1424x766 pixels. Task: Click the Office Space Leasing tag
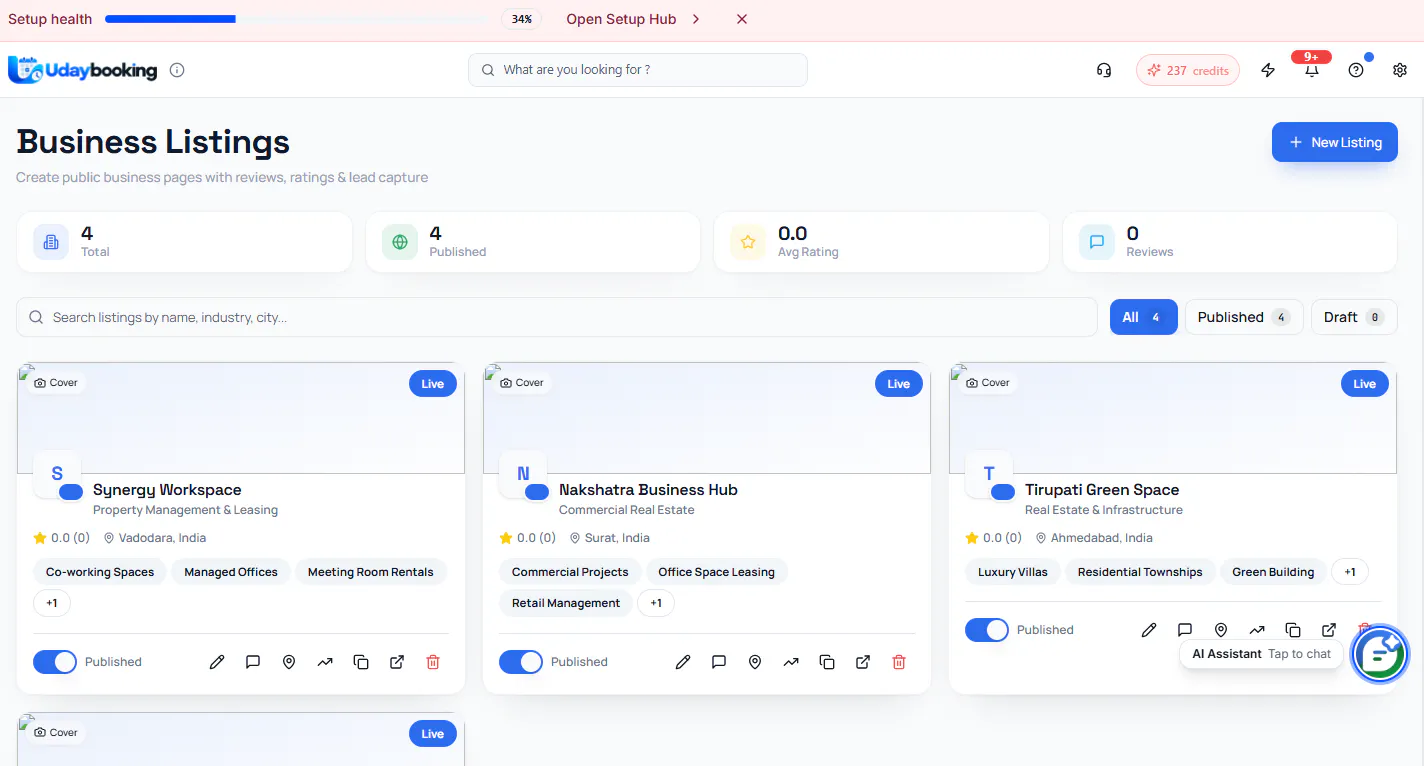716,572
